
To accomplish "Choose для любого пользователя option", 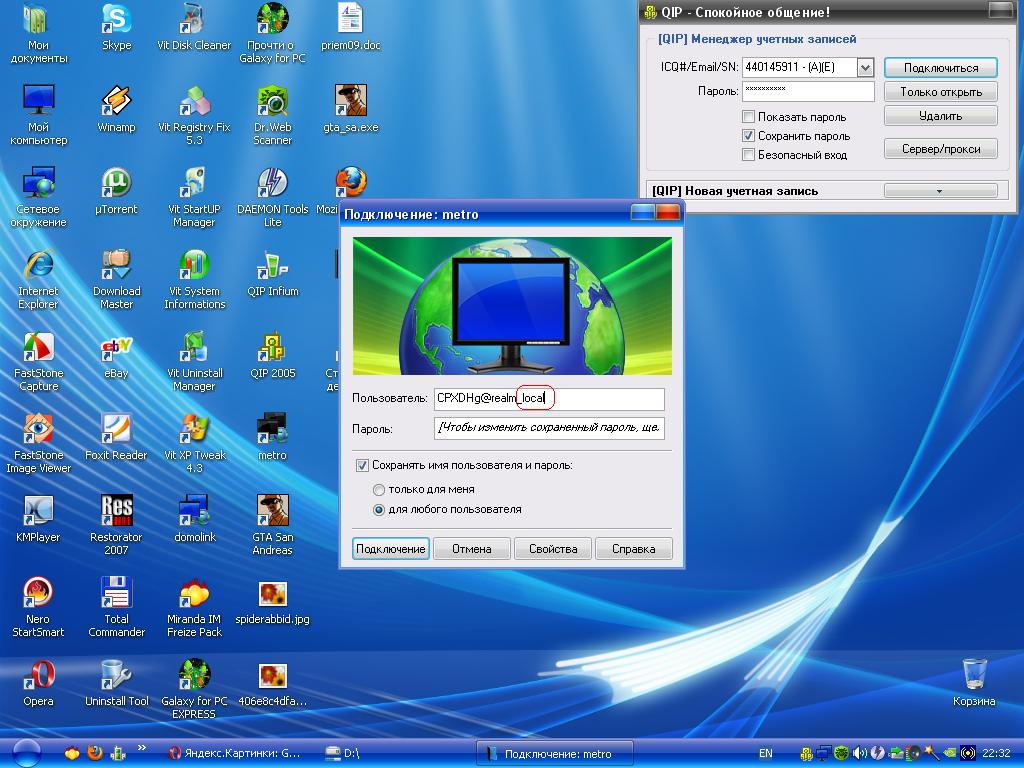I will pyautogui.click(x=378, y=509).
